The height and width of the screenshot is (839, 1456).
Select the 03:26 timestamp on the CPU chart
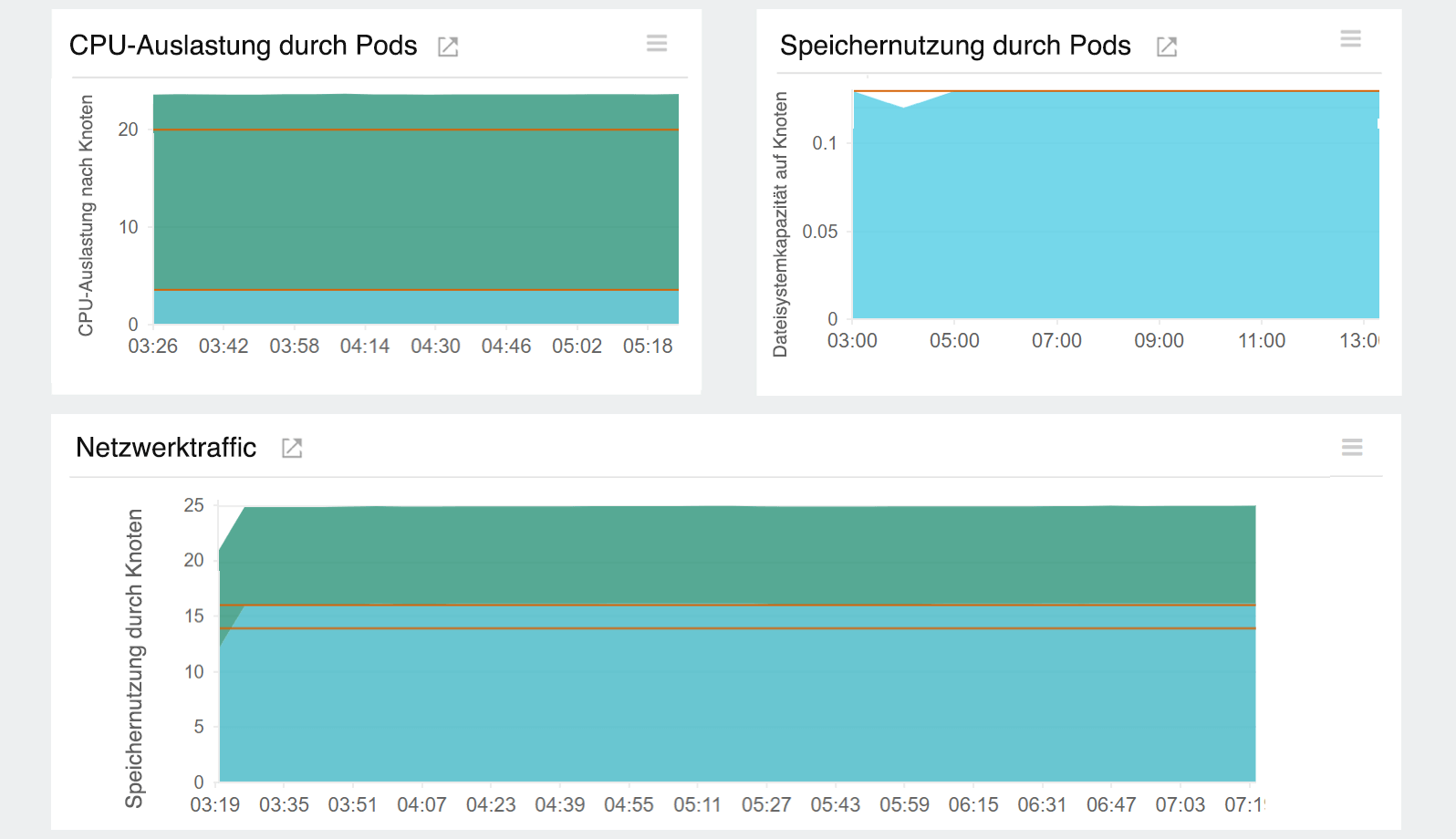coord(153,346)
